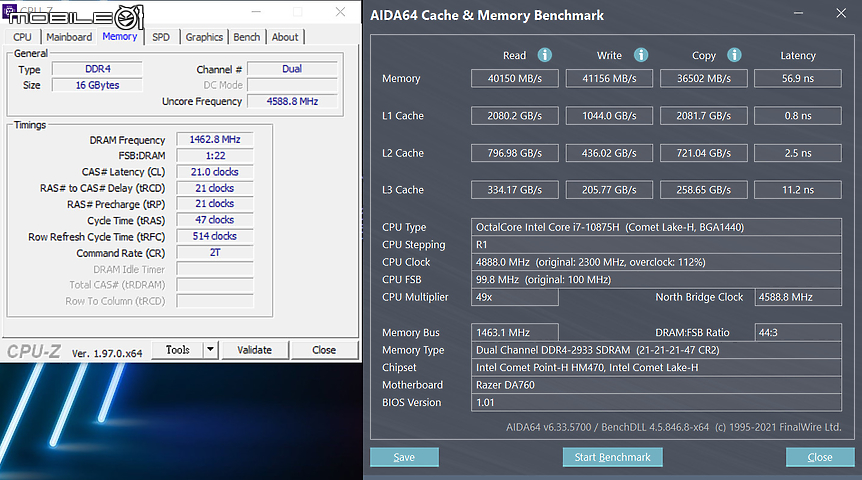The width and height of the screenshot is (862, 480).
Task: Select the Memory tab in CPU-Z
Action: coord(119,36)
